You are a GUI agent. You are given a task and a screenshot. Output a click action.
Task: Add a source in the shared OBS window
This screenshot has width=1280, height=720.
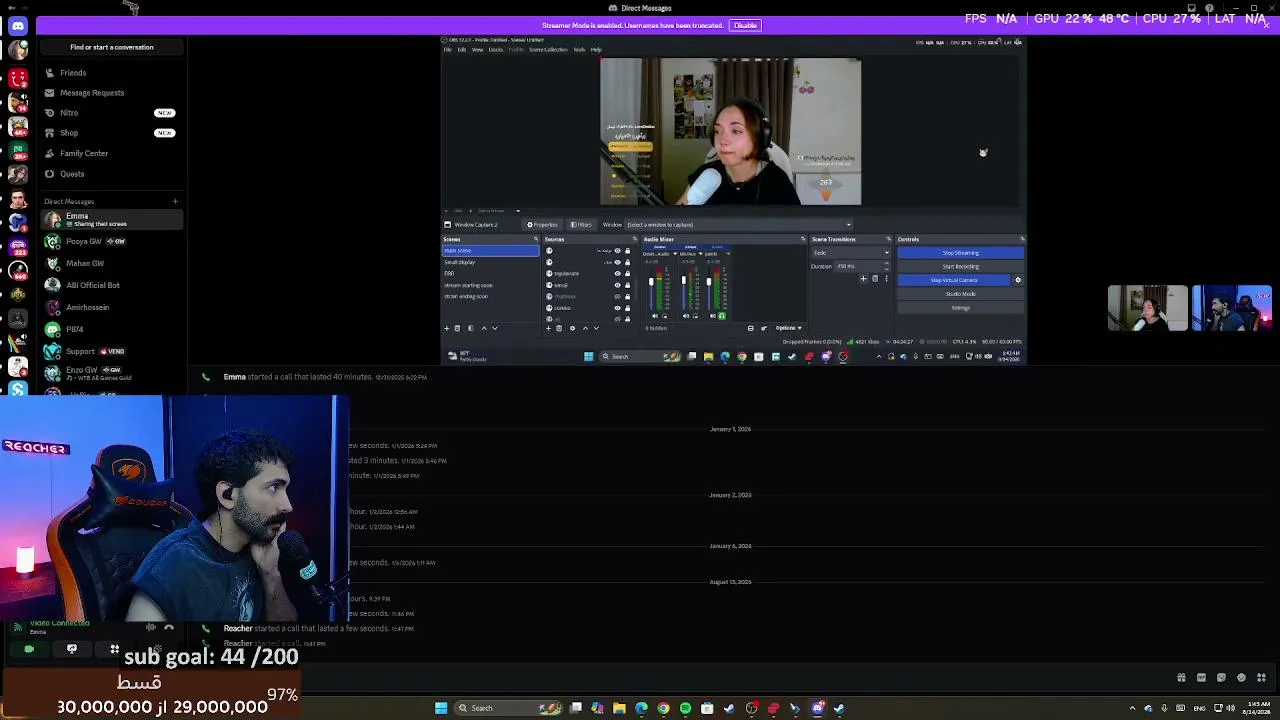click(547, 328)
